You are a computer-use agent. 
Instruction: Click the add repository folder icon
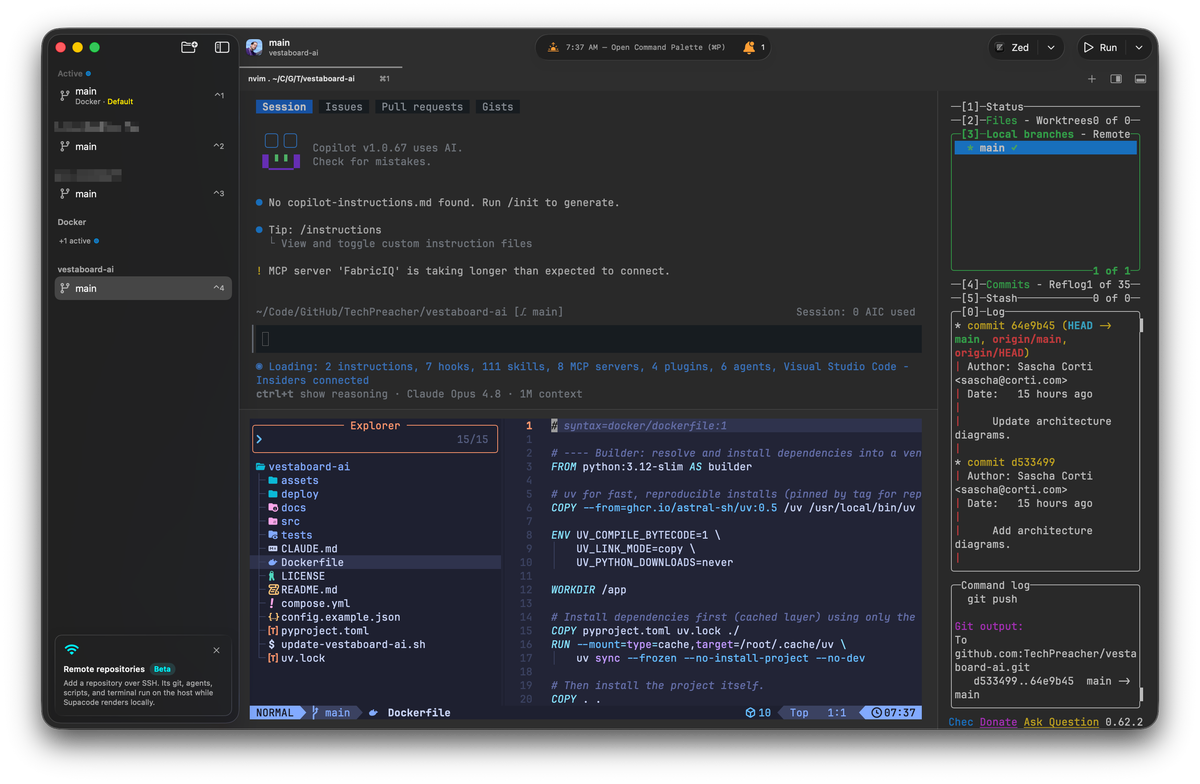point(189,47)
